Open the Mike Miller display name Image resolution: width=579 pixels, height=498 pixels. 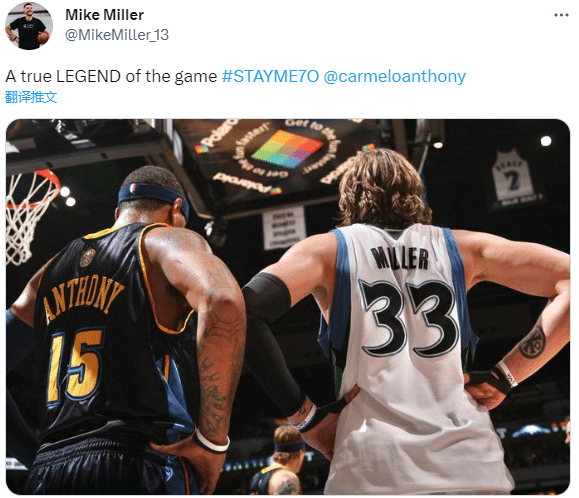pyautogui.click(x=105, y=15)
